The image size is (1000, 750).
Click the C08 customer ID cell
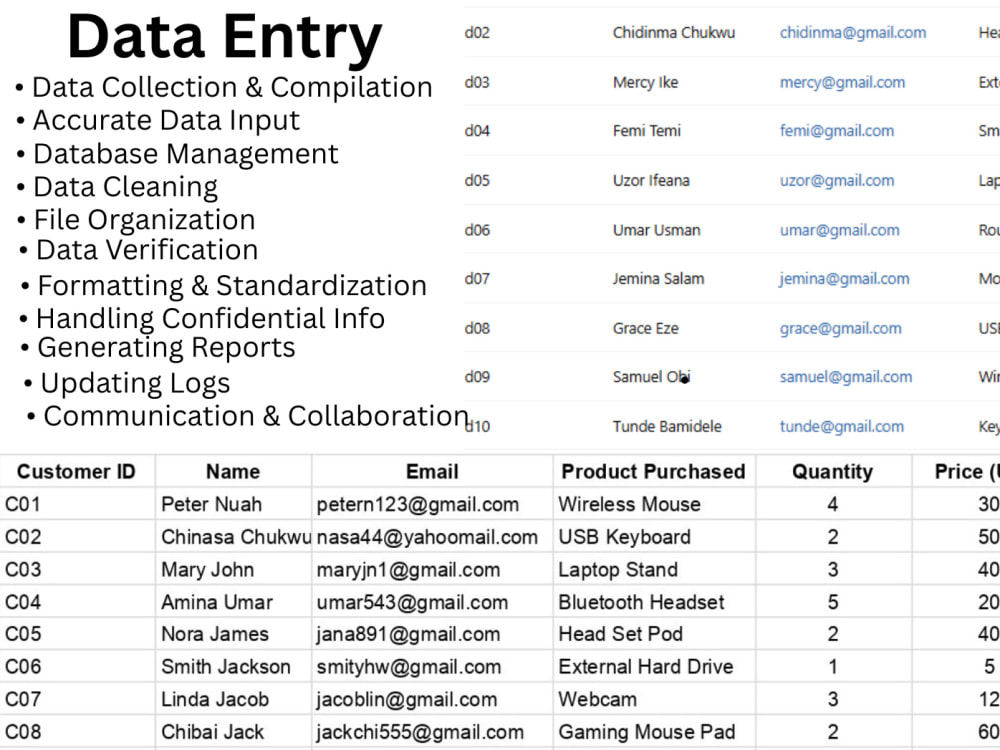pos(77,732)
